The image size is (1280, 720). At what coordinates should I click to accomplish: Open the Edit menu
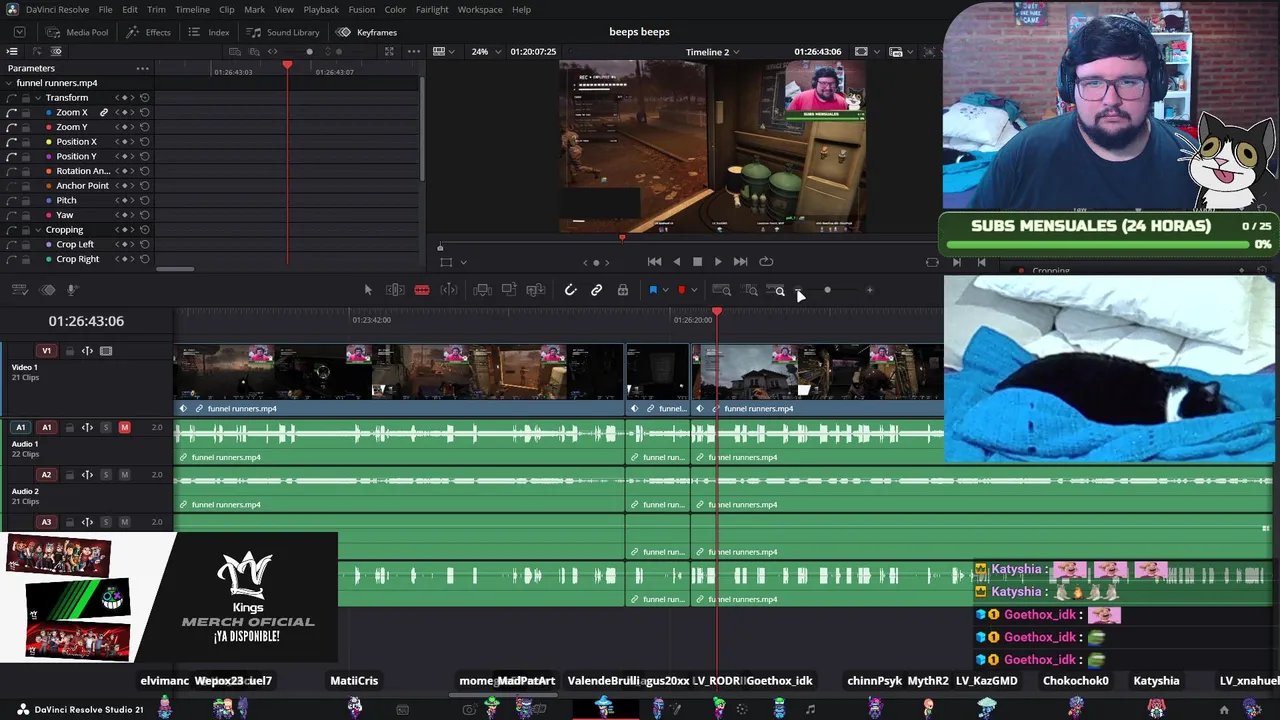point(130,10)
